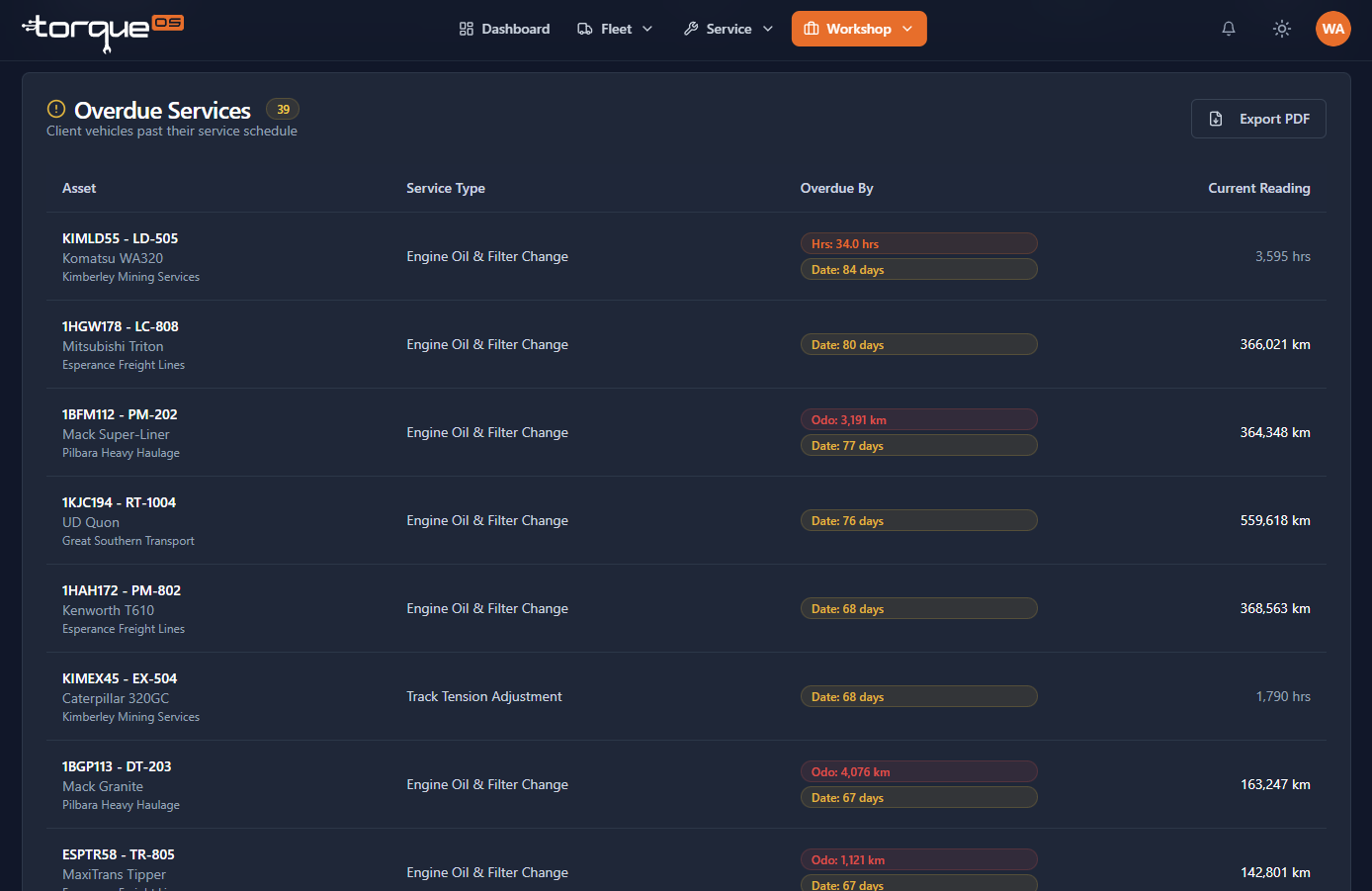
Task: Select the Kenworth T610 model text
Action: point(108,610)
